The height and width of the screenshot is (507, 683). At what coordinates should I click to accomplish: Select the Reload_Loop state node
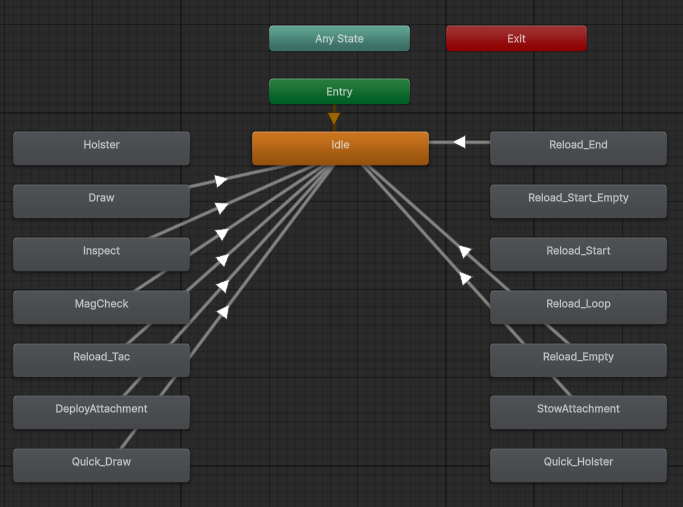[x=578, y=307]
